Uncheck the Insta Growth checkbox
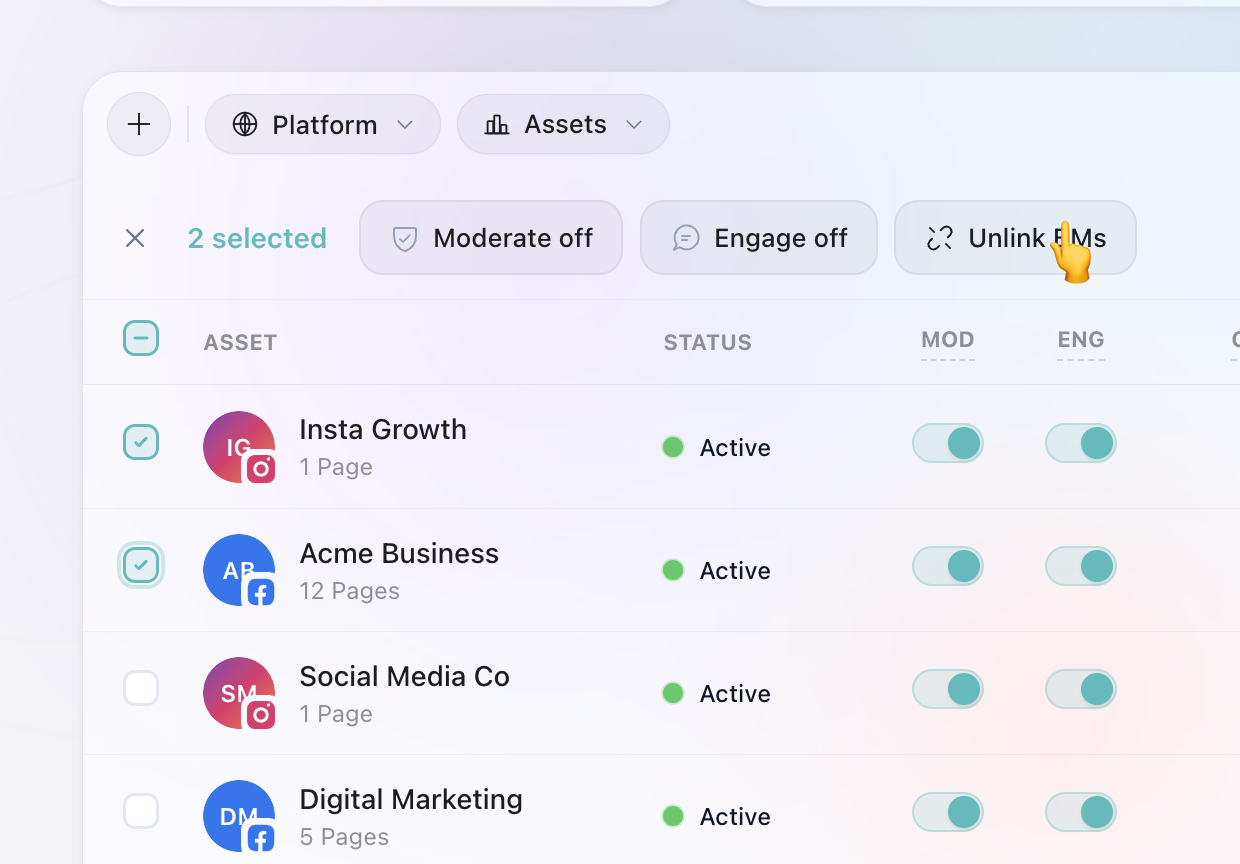Viewport: 1240px width, 864px height. pos(141,442)
